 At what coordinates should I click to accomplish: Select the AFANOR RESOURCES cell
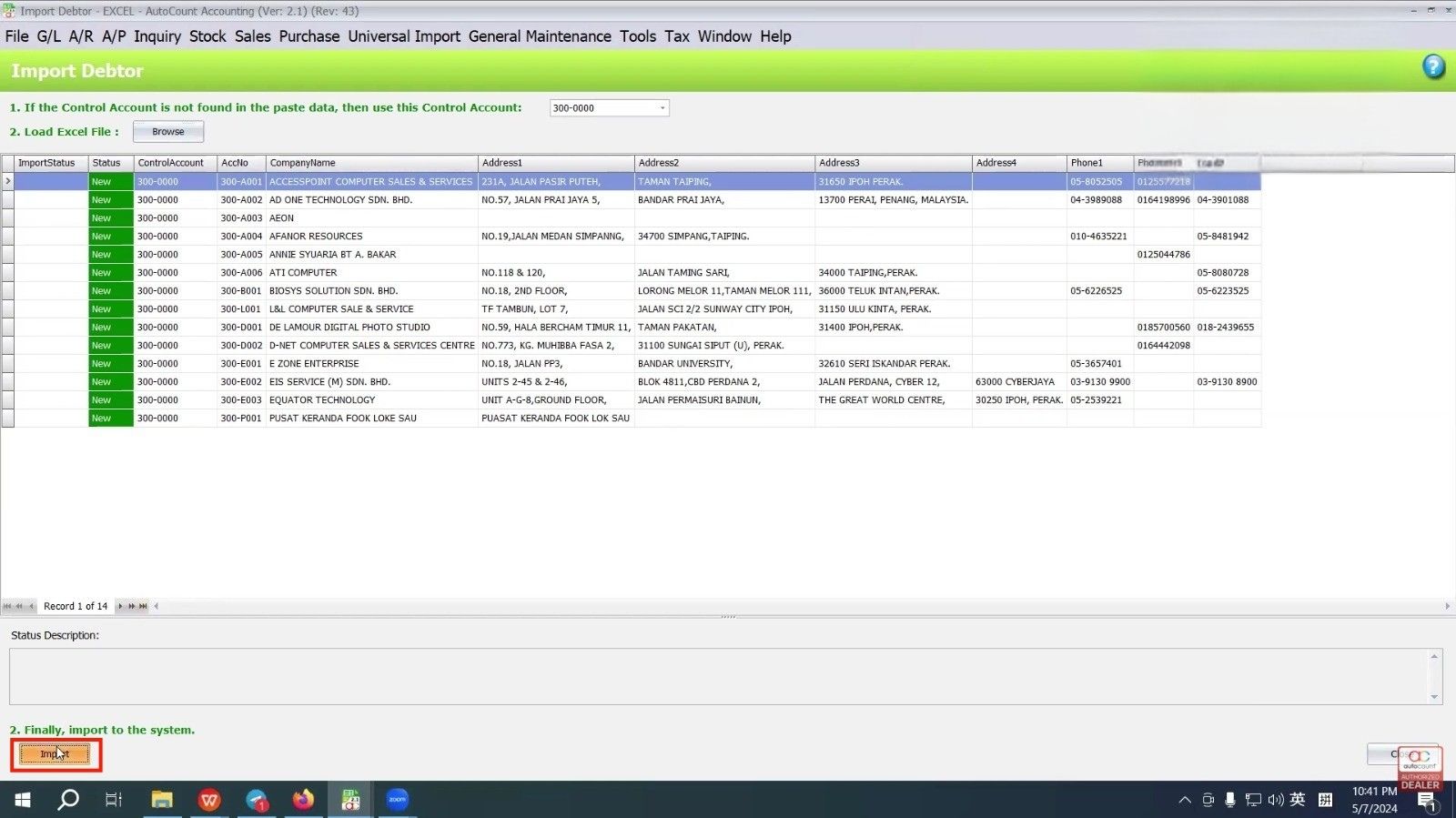click(x=371, y=237)
